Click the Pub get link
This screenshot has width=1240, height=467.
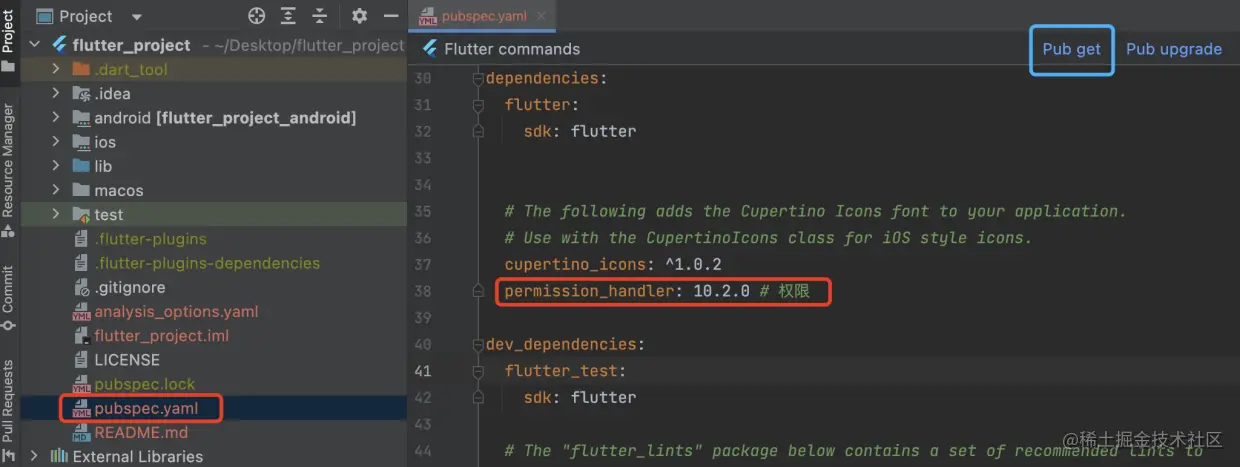coord(1071,49)
